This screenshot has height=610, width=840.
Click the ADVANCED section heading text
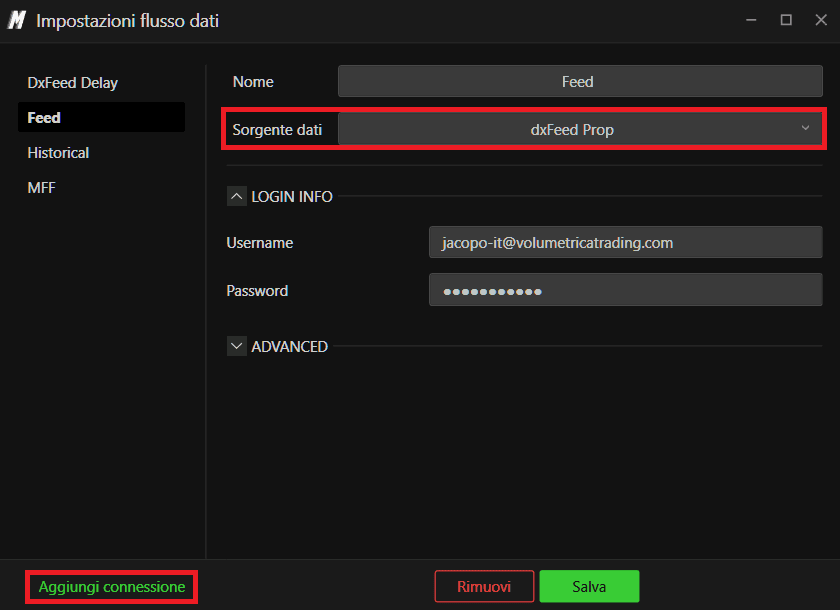289,347
